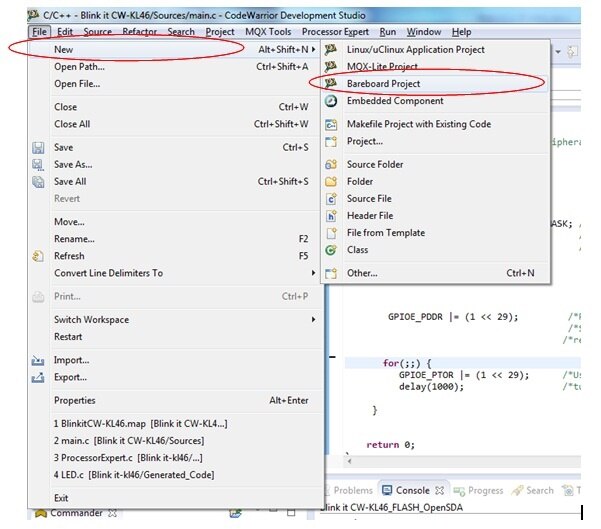Open the File menu
Image resolution: width=601 pixels, height=529 pixels.
[39, 32]
